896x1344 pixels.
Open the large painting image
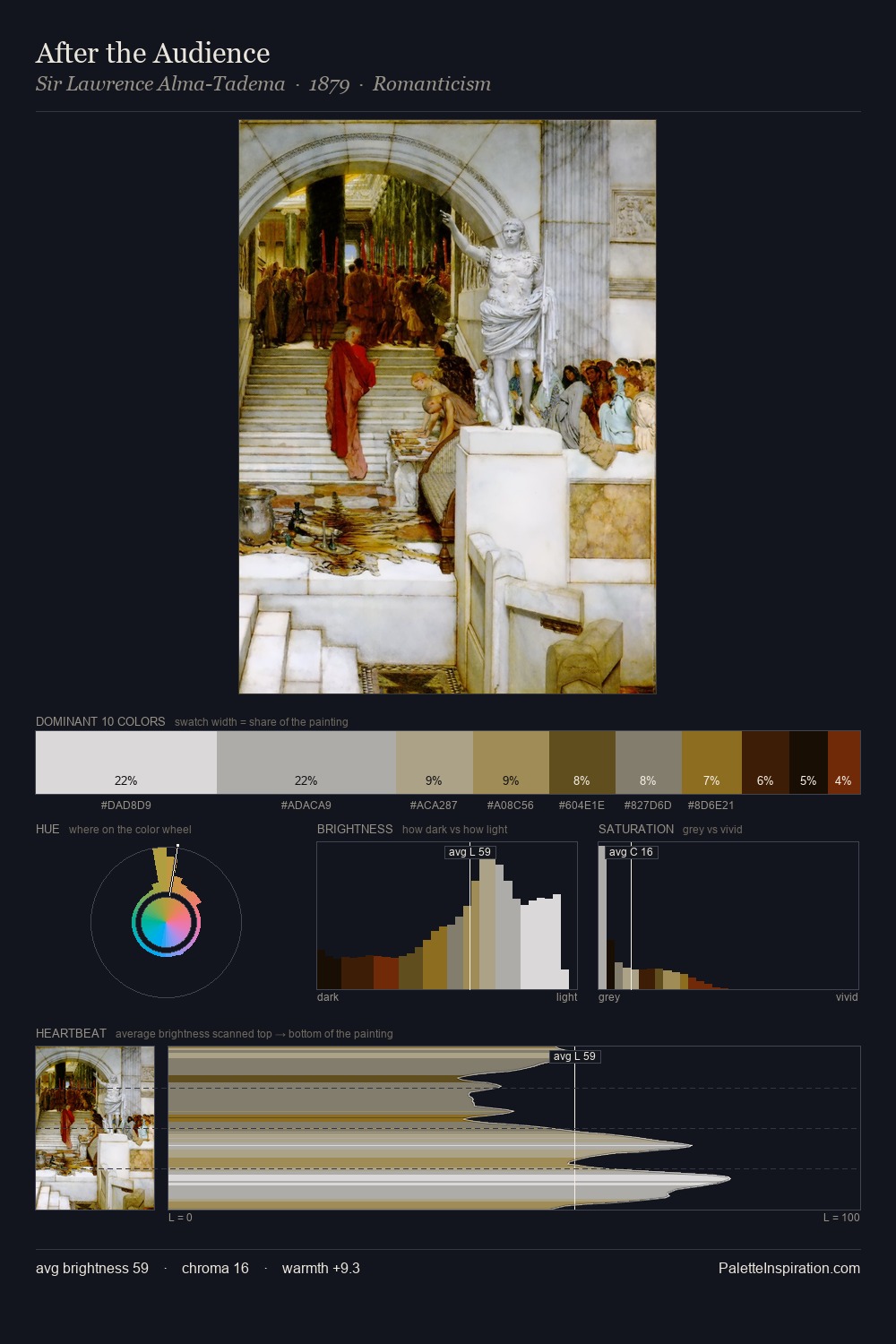447,407
